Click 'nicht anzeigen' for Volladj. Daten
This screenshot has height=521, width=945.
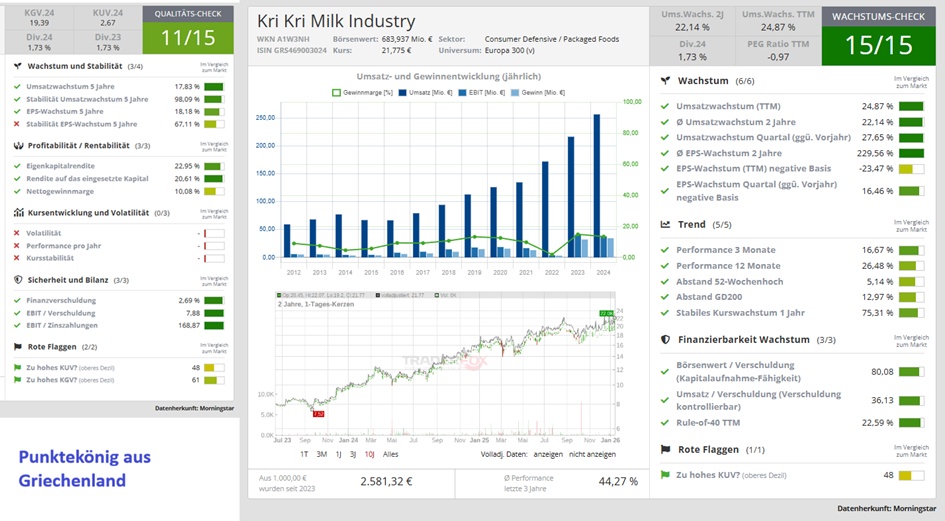pyautogui.click(x=592, y=453)
